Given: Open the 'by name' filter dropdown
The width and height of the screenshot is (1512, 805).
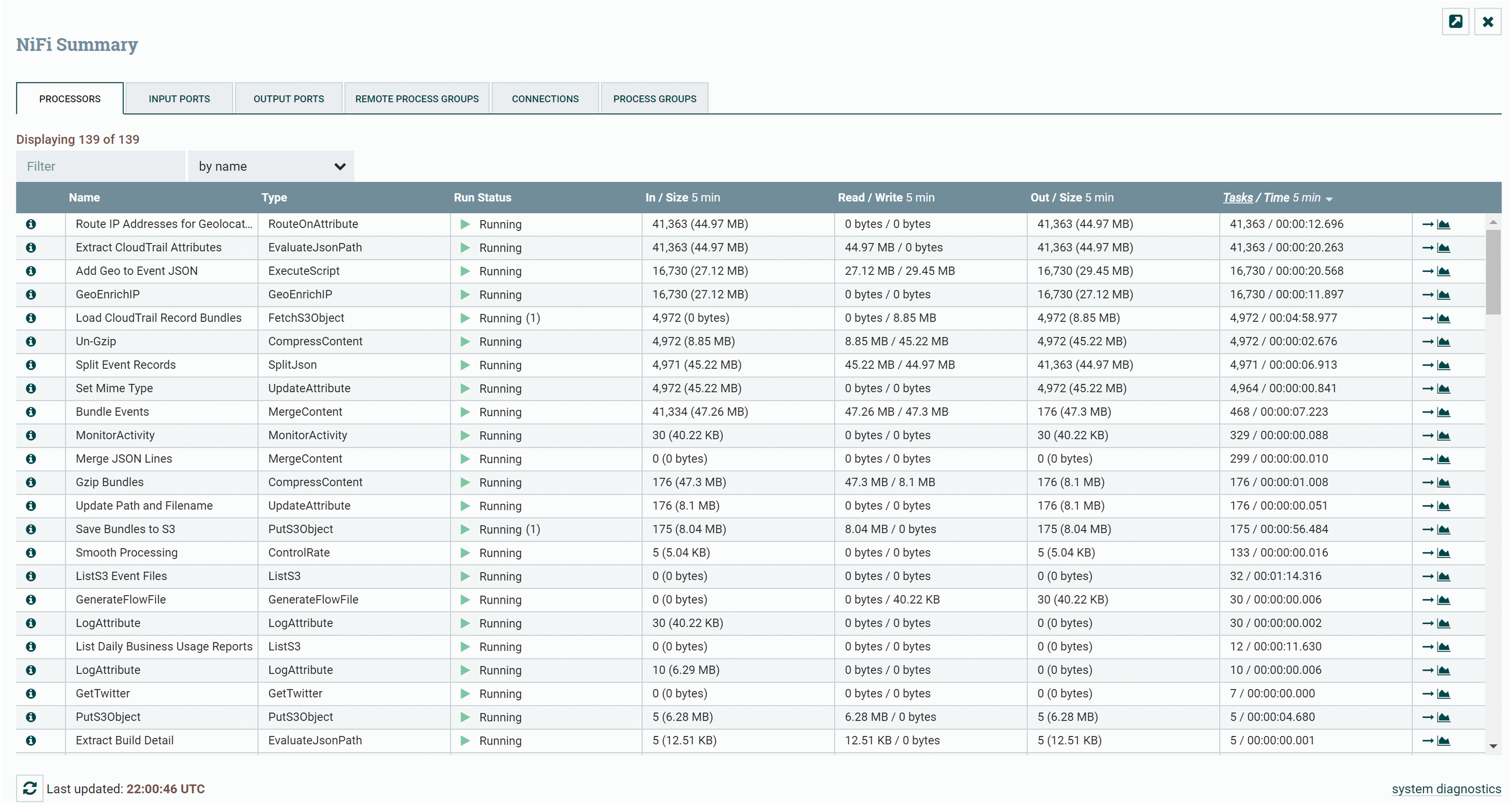Looking at the screenshot, I should 271,166.
